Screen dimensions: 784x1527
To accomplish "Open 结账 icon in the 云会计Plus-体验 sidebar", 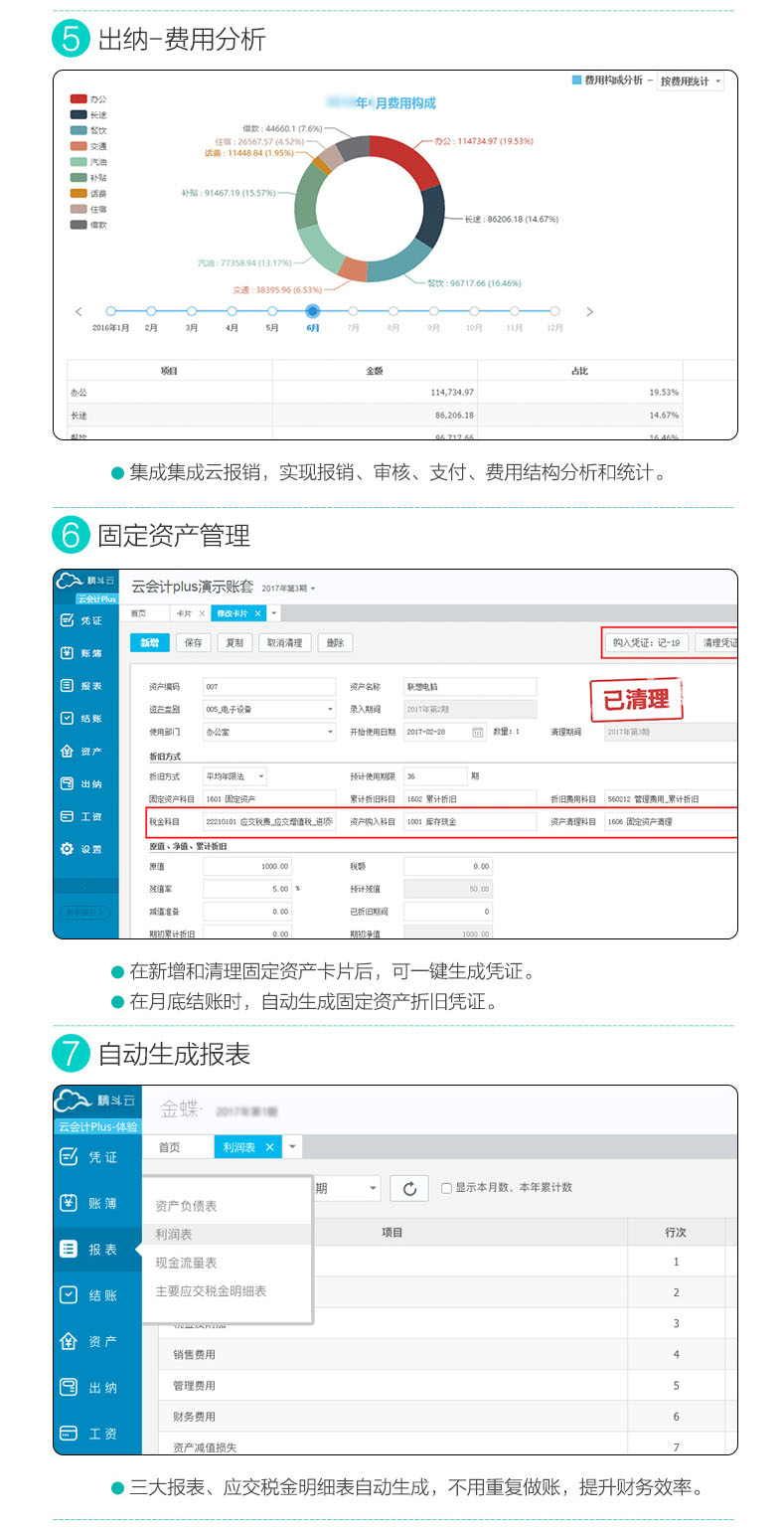I will pyautogui.click(x=69, y=1294).
